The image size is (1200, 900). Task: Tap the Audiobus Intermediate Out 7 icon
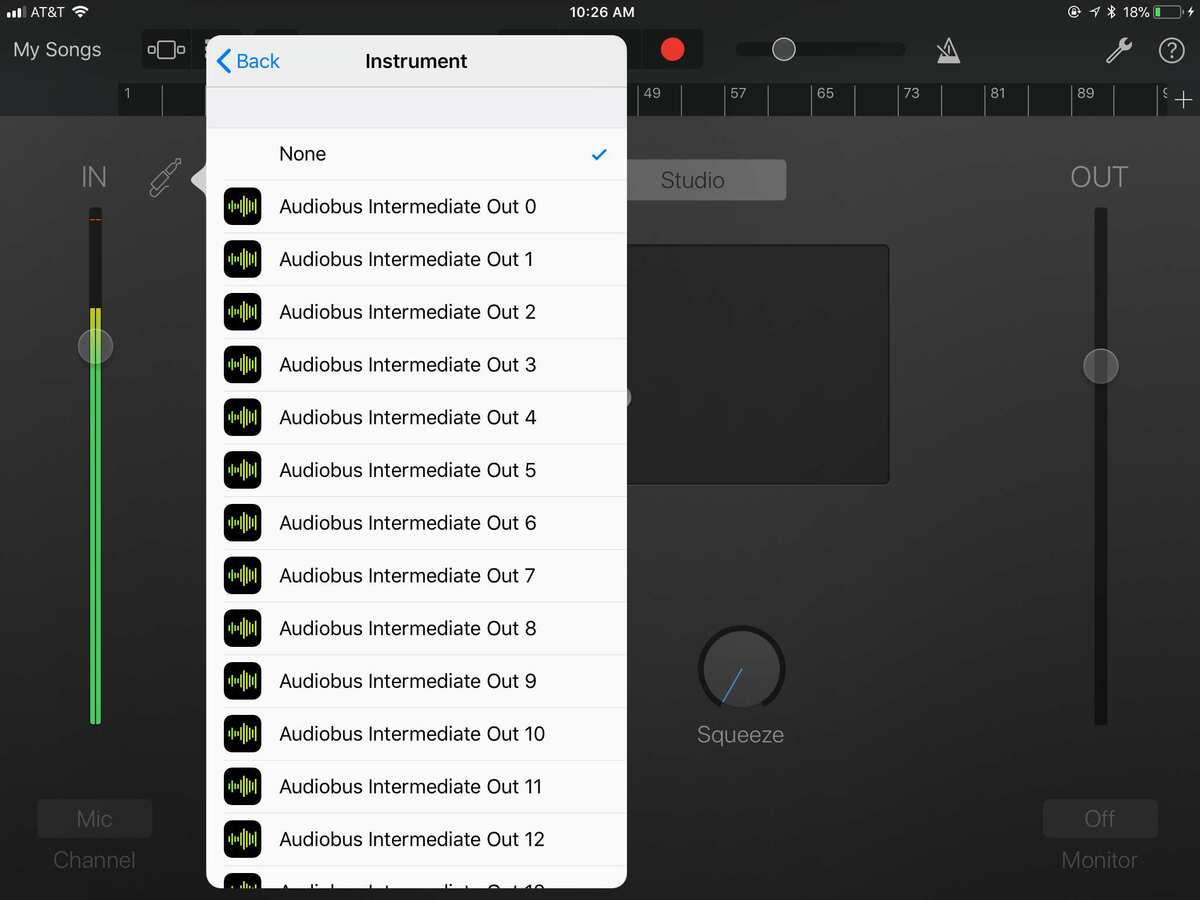[242, 576]
